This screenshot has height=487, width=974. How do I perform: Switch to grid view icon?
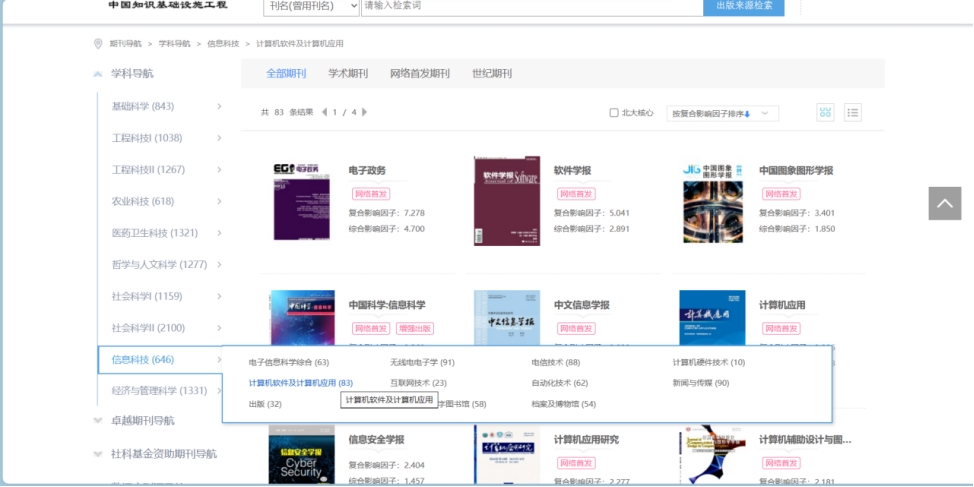pyautogui.click(x=825, y=112)
